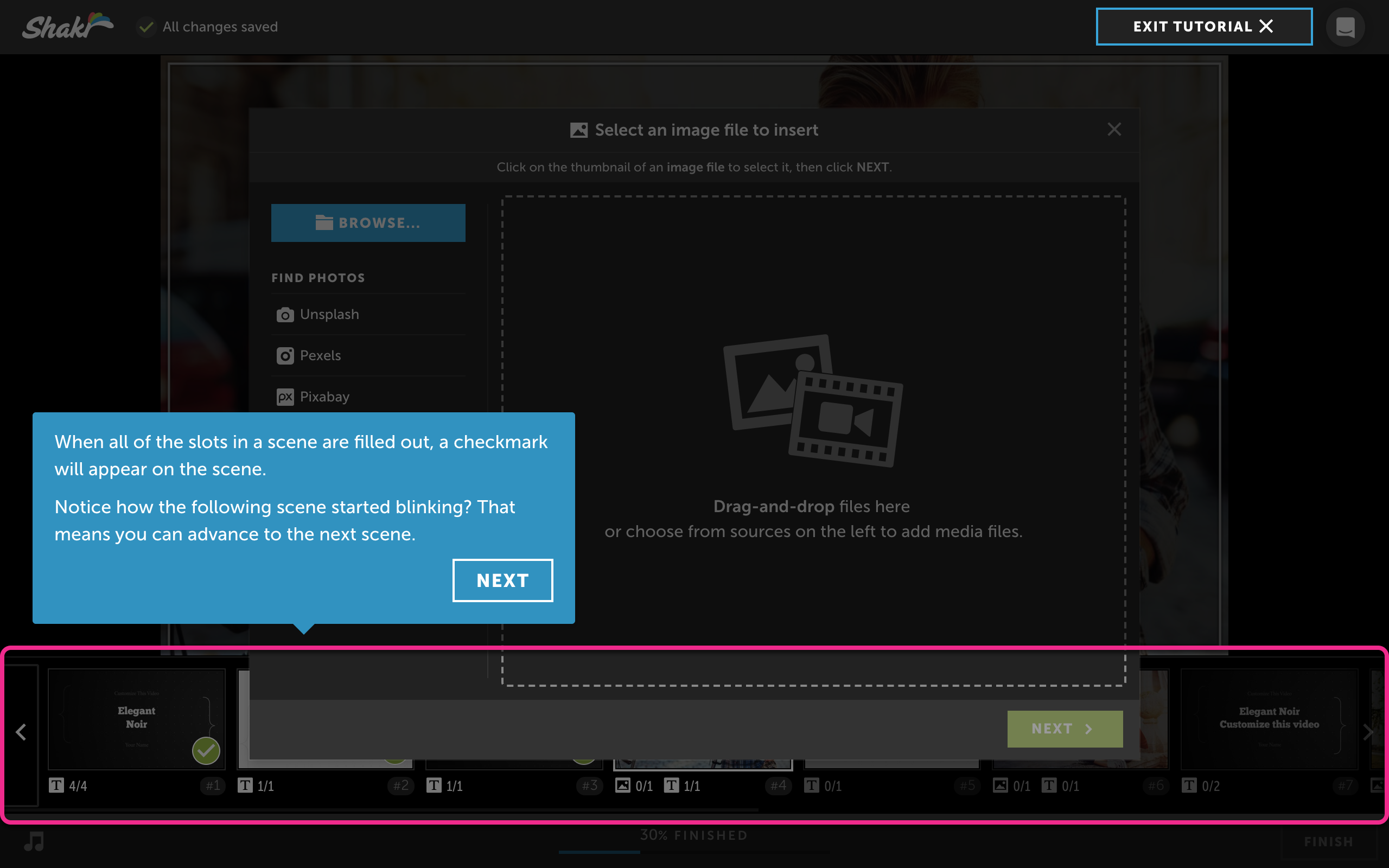Click the FIND PHOTOS heading

coord(318,278)
